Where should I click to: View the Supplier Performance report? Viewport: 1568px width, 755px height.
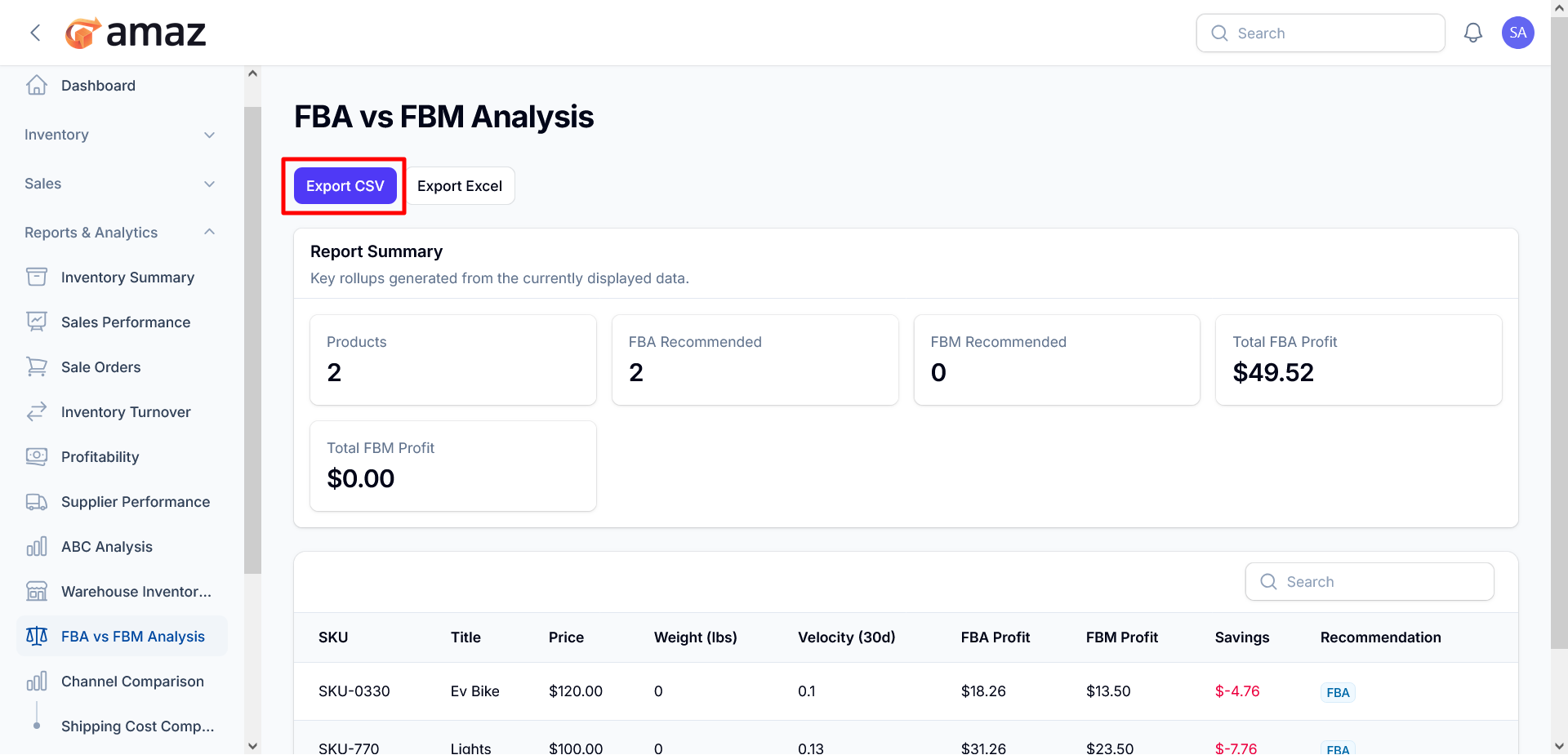tap(122, 502)
